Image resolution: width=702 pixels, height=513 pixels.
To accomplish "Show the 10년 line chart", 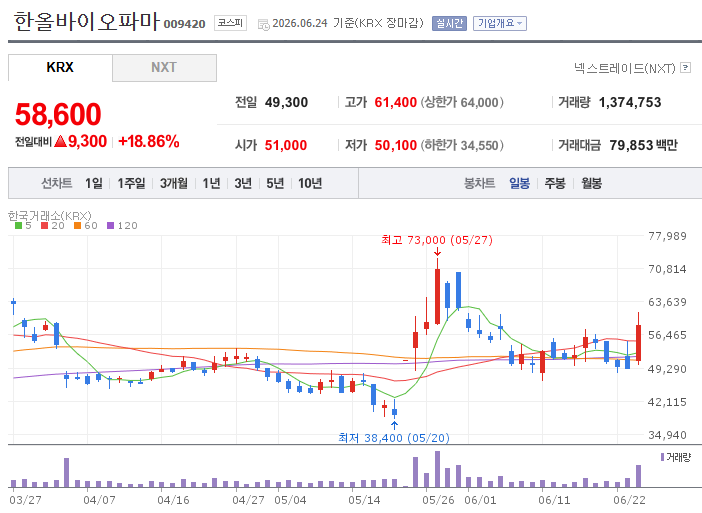I will pos(310,183).
